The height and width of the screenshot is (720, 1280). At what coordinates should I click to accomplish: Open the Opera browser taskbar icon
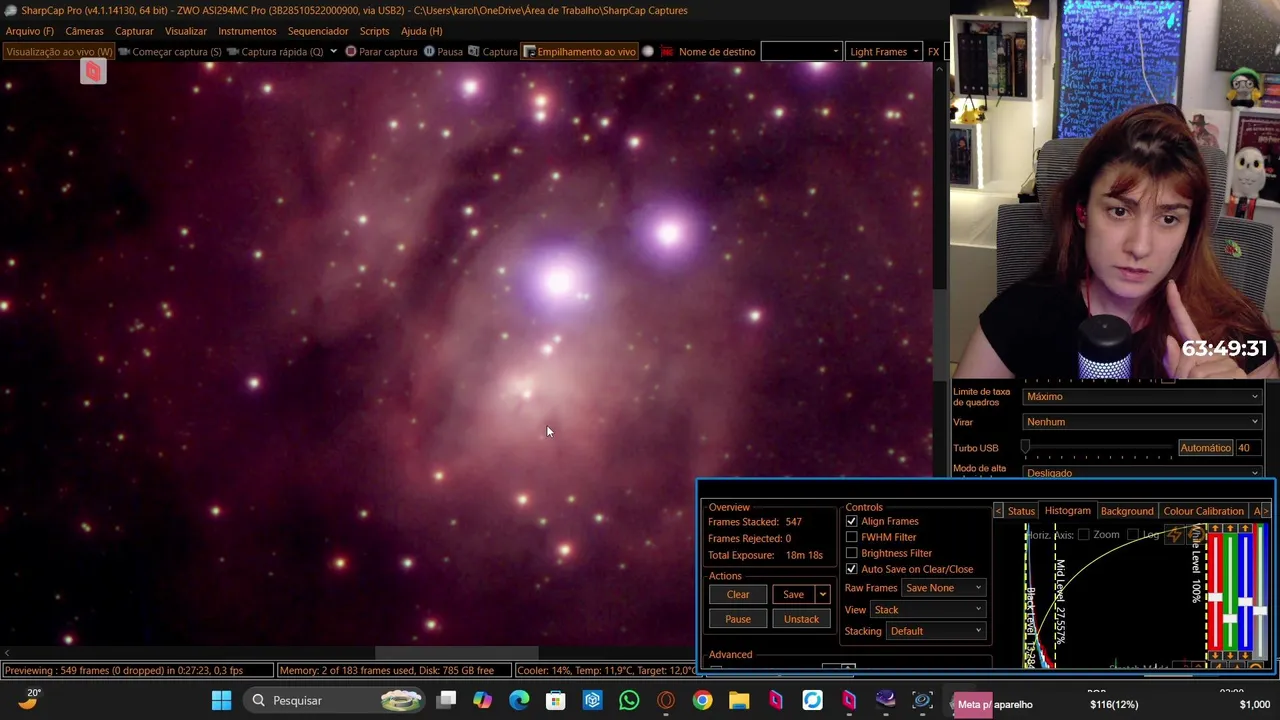[x=666, y=700]
